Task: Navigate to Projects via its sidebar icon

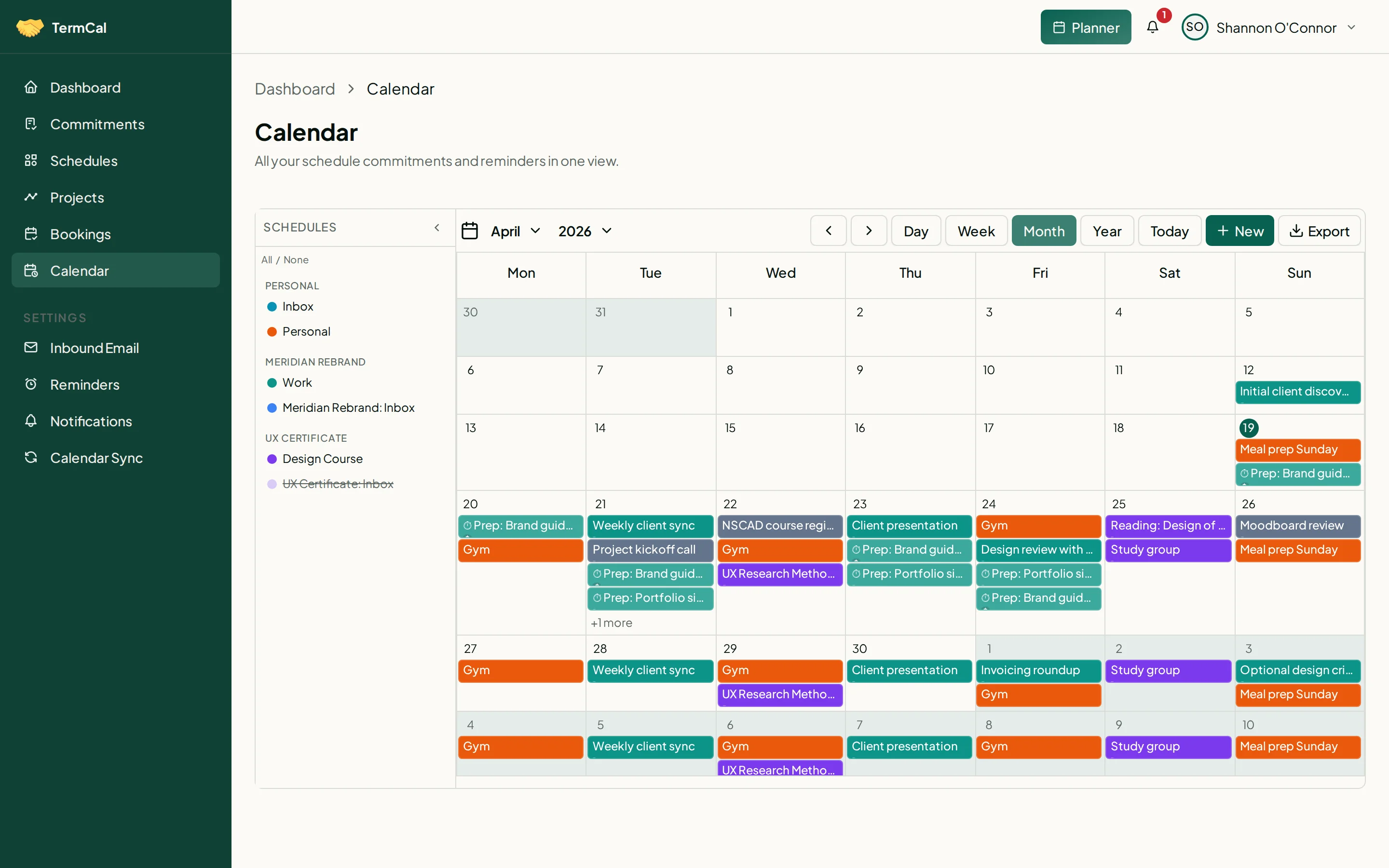Action: click(31, 197)
